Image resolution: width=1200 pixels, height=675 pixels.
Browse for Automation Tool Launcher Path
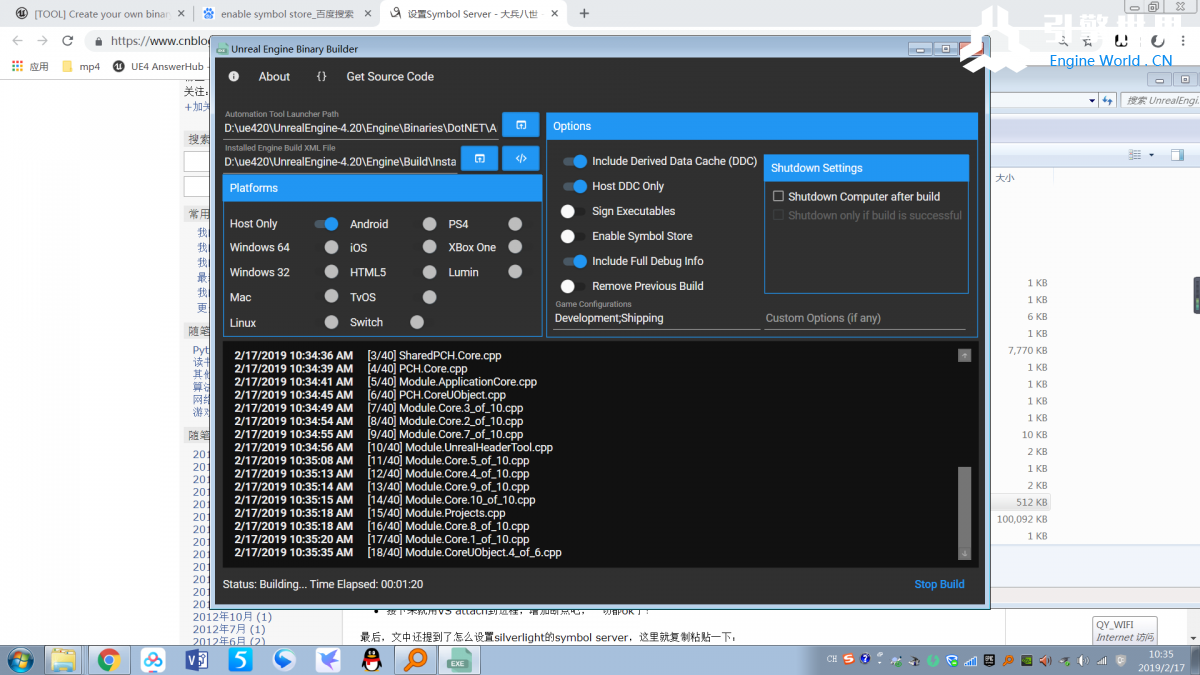pyautogui.click(x=521, y=124)
